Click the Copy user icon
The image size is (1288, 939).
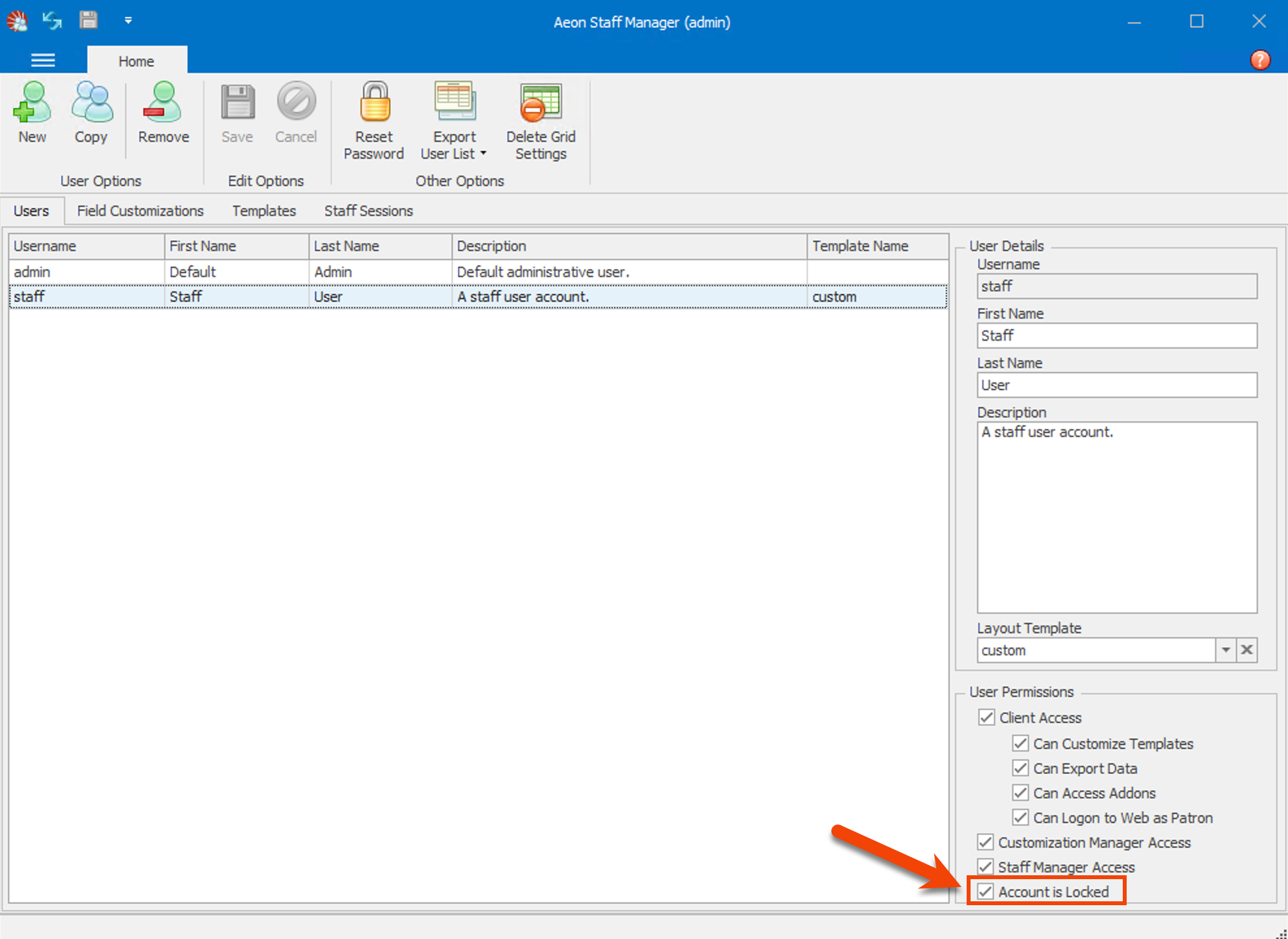91,103
